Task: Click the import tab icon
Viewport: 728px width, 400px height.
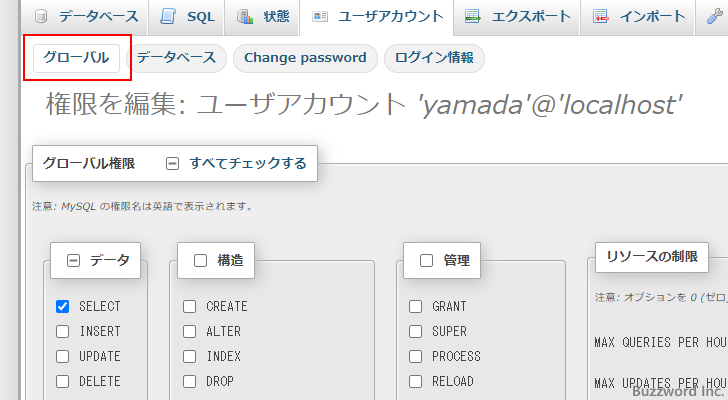Action: (x=600, y=17)
